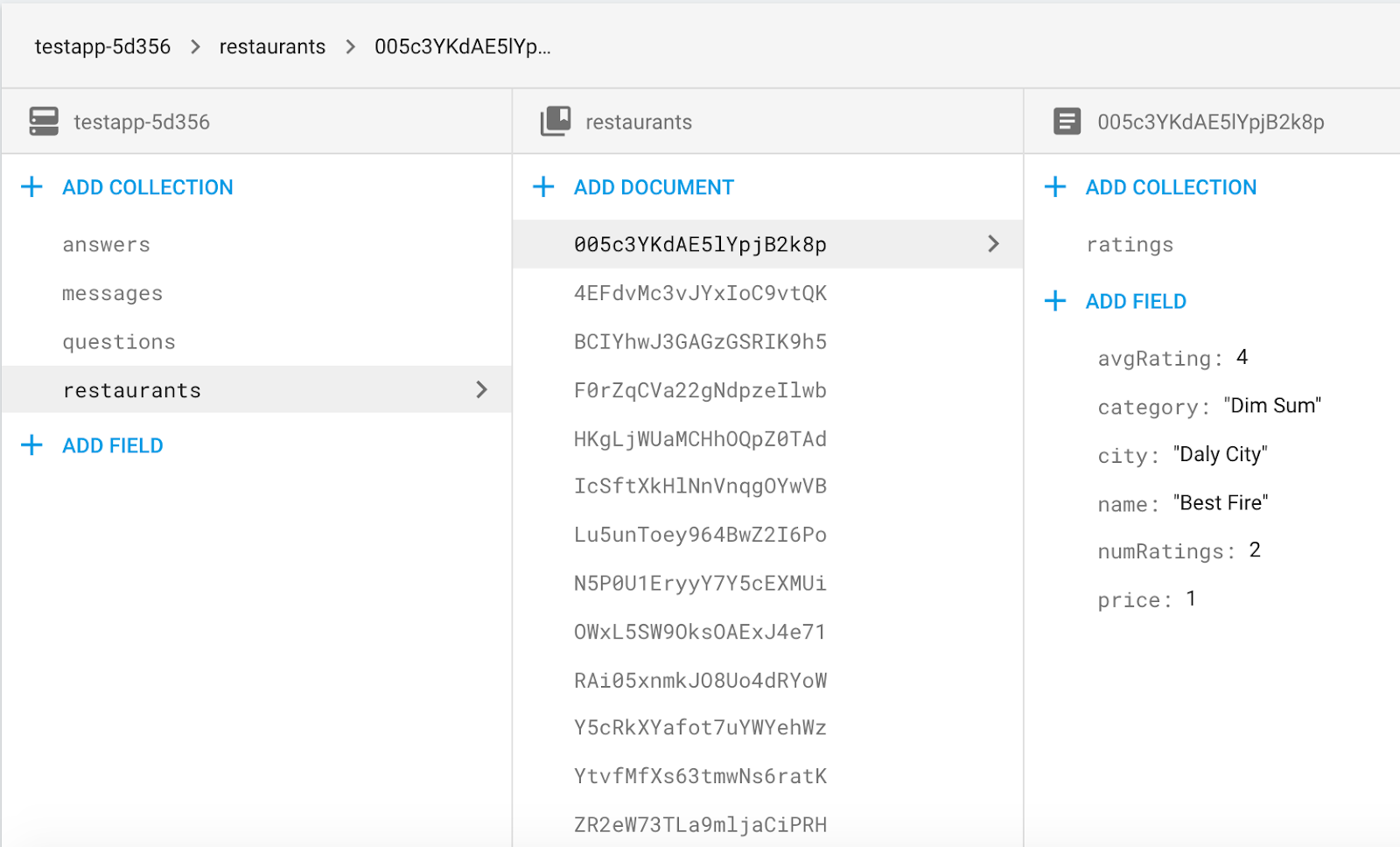Click the avgRating field value 4
This screenshot has width=1400, height=847.
(1242, 357)
